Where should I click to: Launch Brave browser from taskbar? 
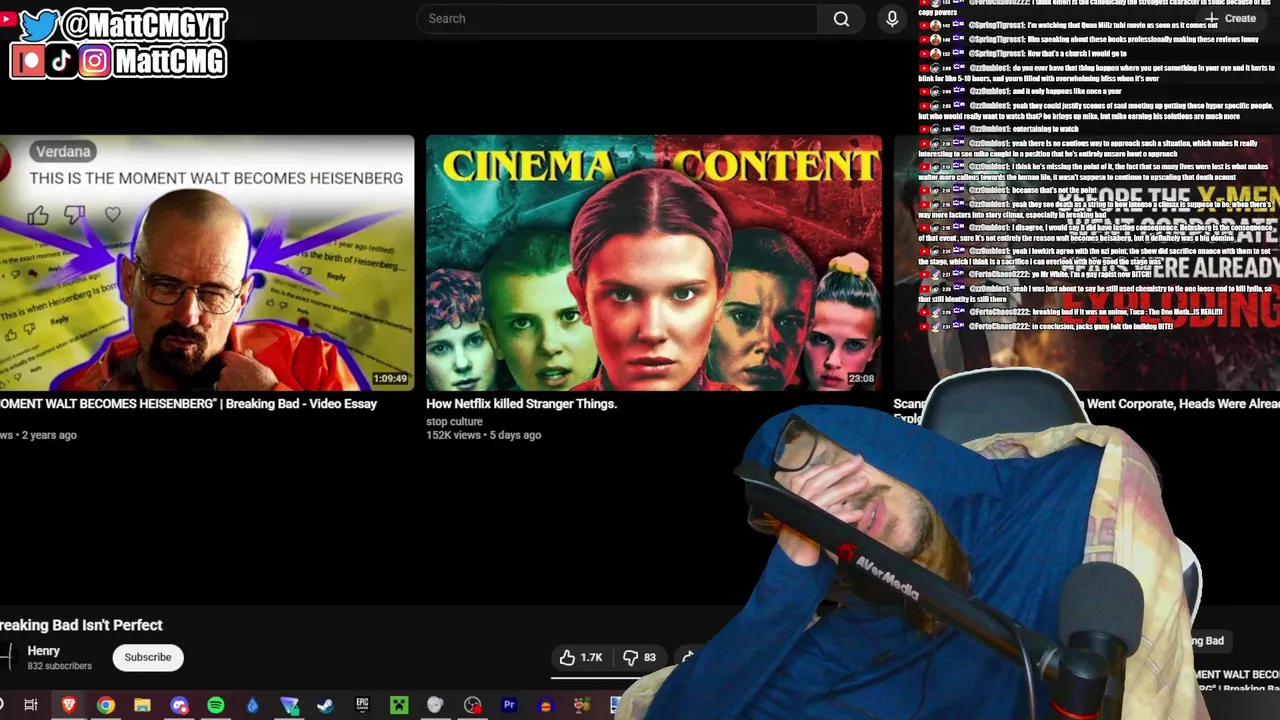(x=68, y=705)
